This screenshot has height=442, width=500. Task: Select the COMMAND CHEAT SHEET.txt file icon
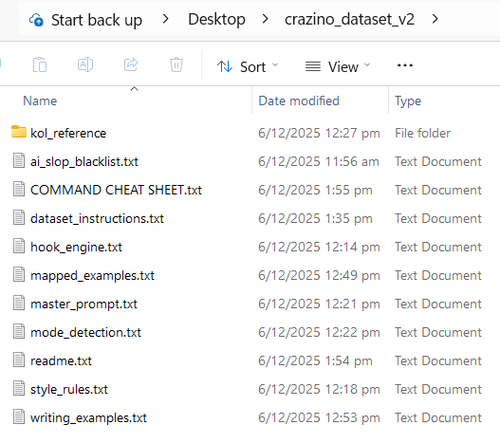click(x=19, y=189)
